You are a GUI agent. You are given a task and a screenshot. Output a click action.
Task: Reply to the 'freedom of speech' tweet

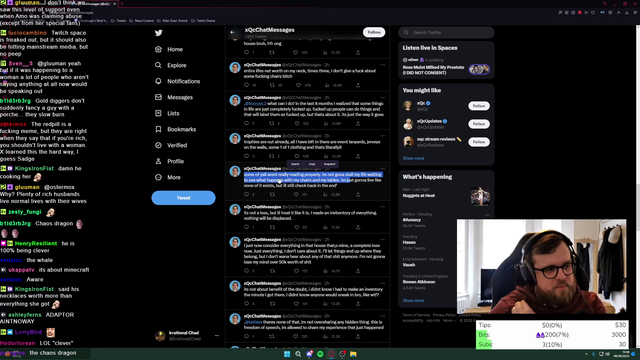pos(246,336)
